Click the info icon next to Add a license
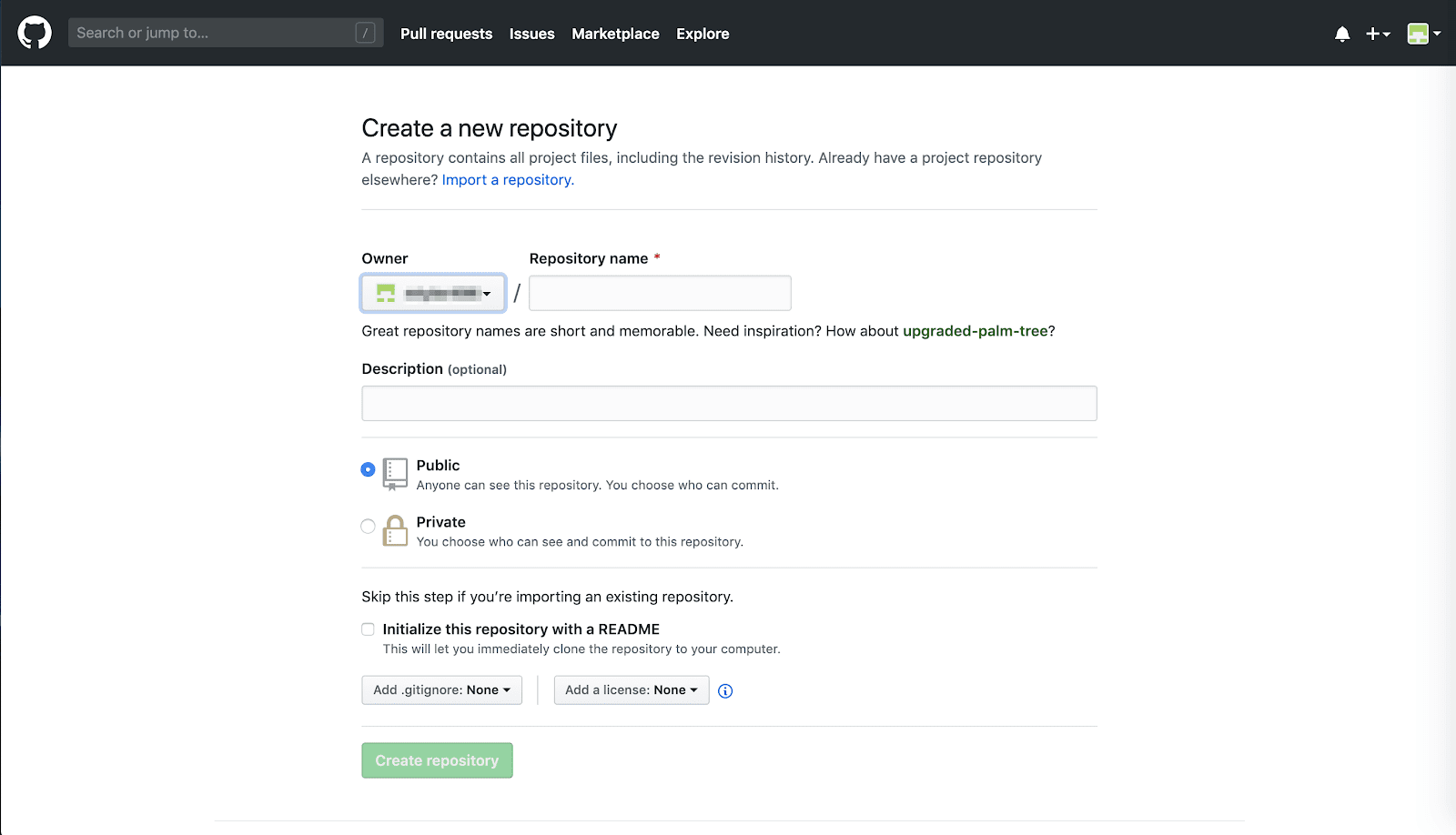 [724, 691]
